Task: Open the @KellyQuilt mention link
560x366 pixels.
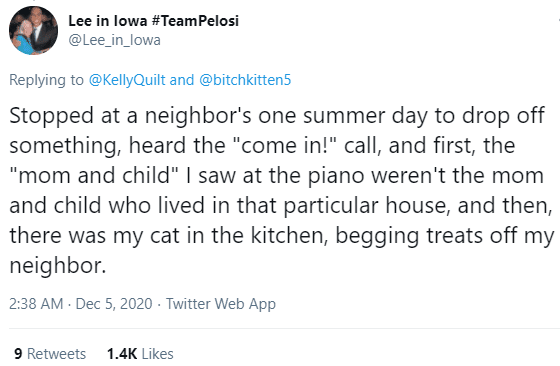Action: pos(127,80)
